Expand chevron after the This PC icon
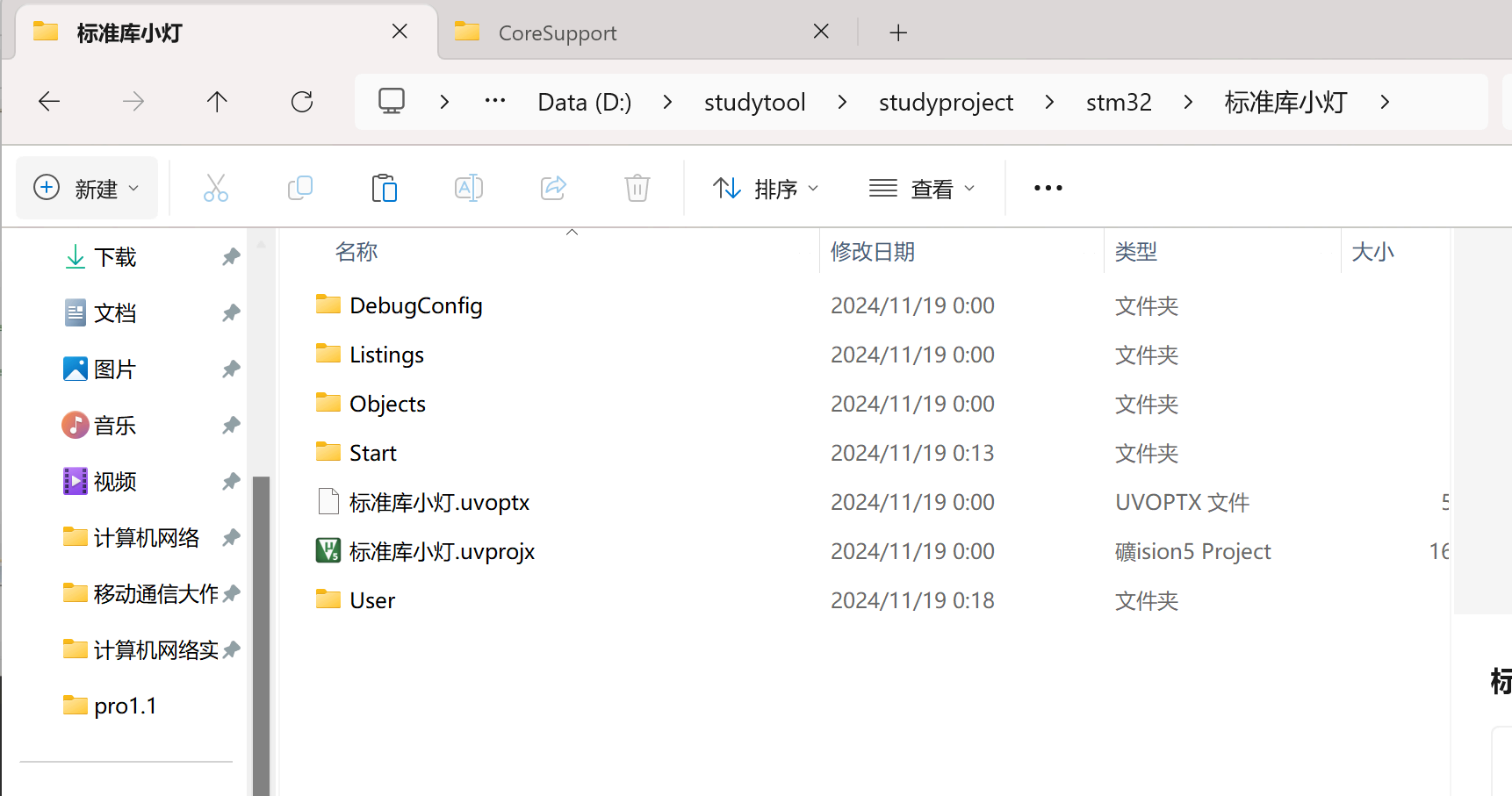1512x796 pixels. pos(444,102)
